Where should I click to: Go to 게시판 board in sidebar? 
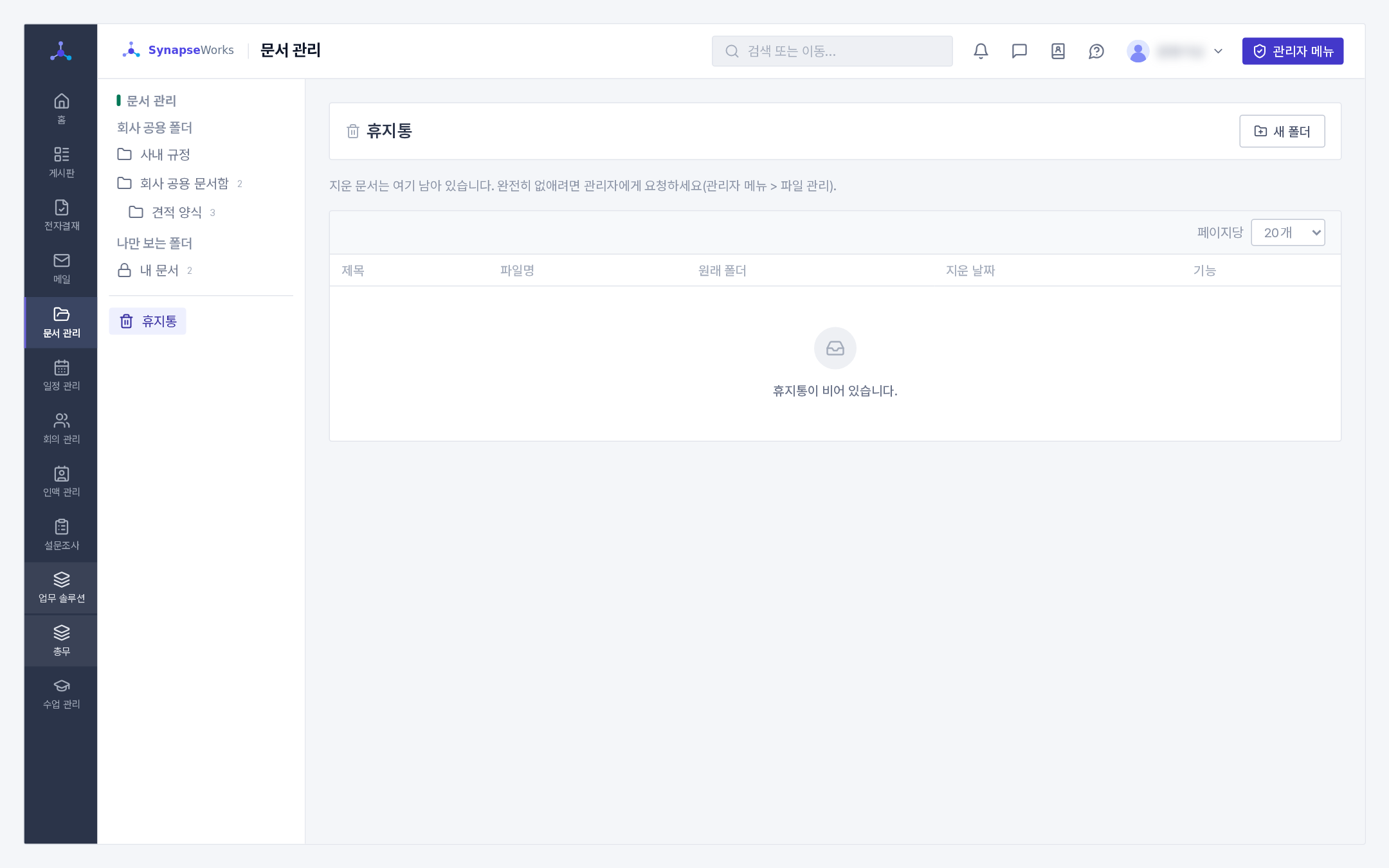[x=61, y=162]
